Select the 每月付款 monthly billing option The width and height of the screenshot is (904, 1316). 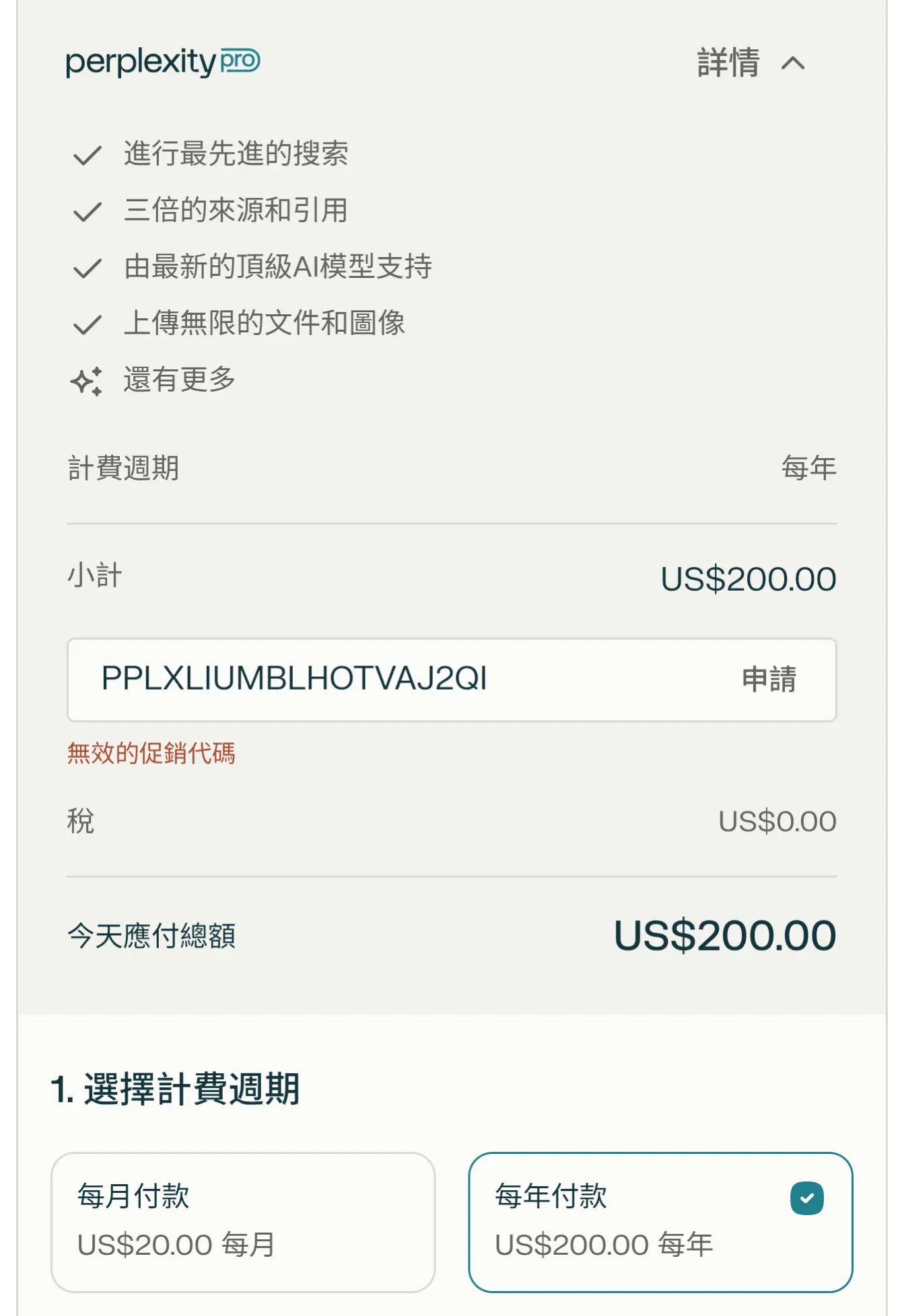pyautogui.click(x=243, y=1222)
